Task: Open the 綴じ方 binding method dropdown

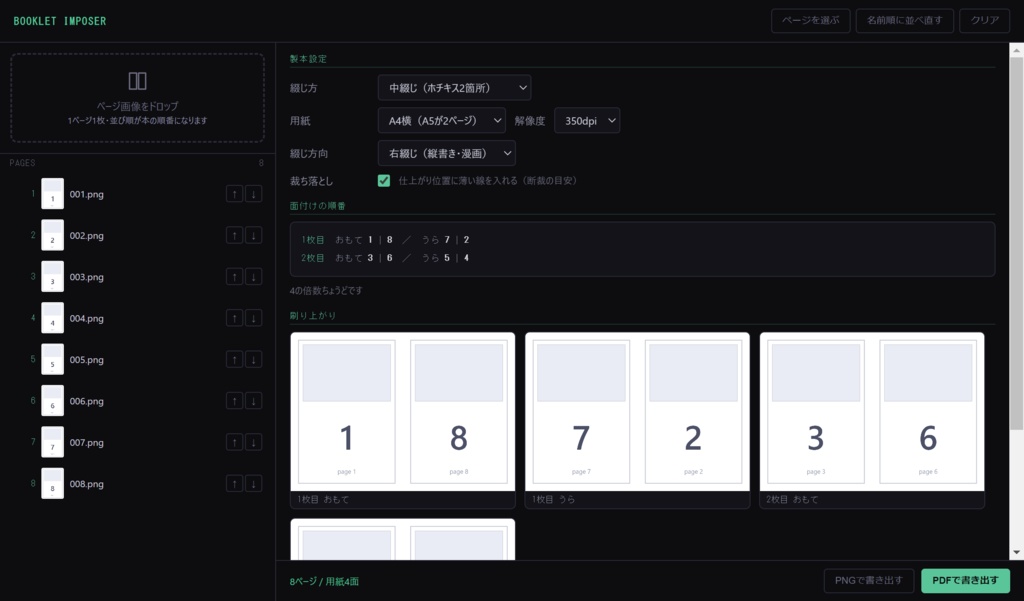Action: 455,88
